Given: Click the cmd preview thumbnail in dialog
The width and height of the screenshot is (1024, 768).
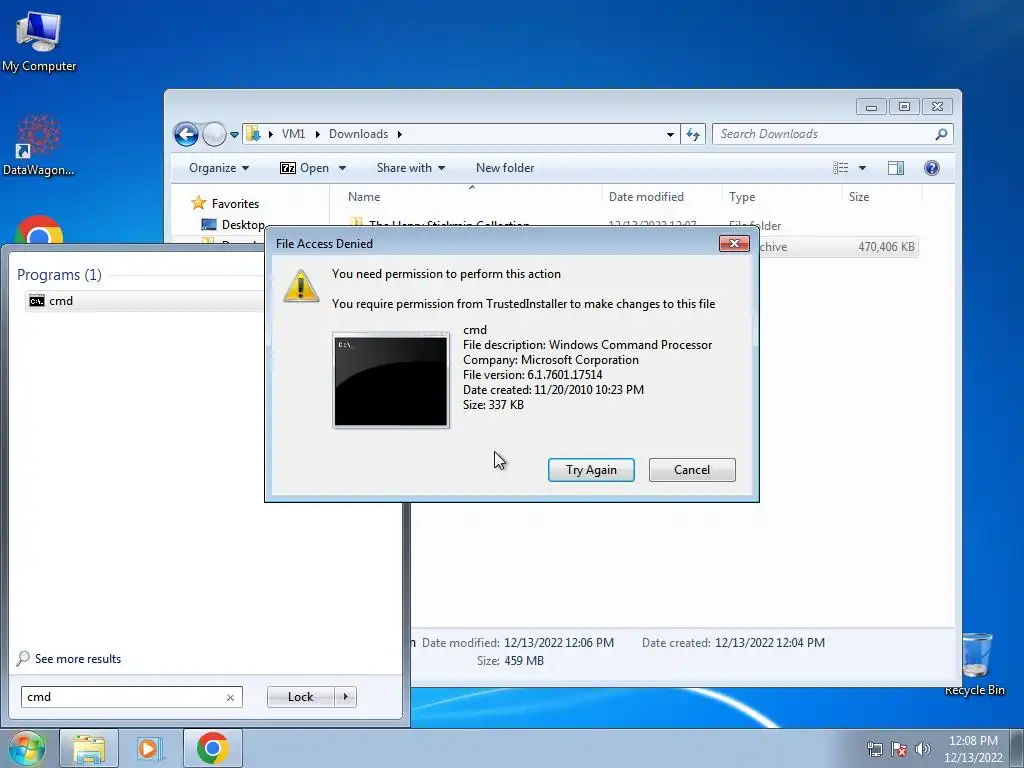Looking at the screenshot, I should (391, 380).
